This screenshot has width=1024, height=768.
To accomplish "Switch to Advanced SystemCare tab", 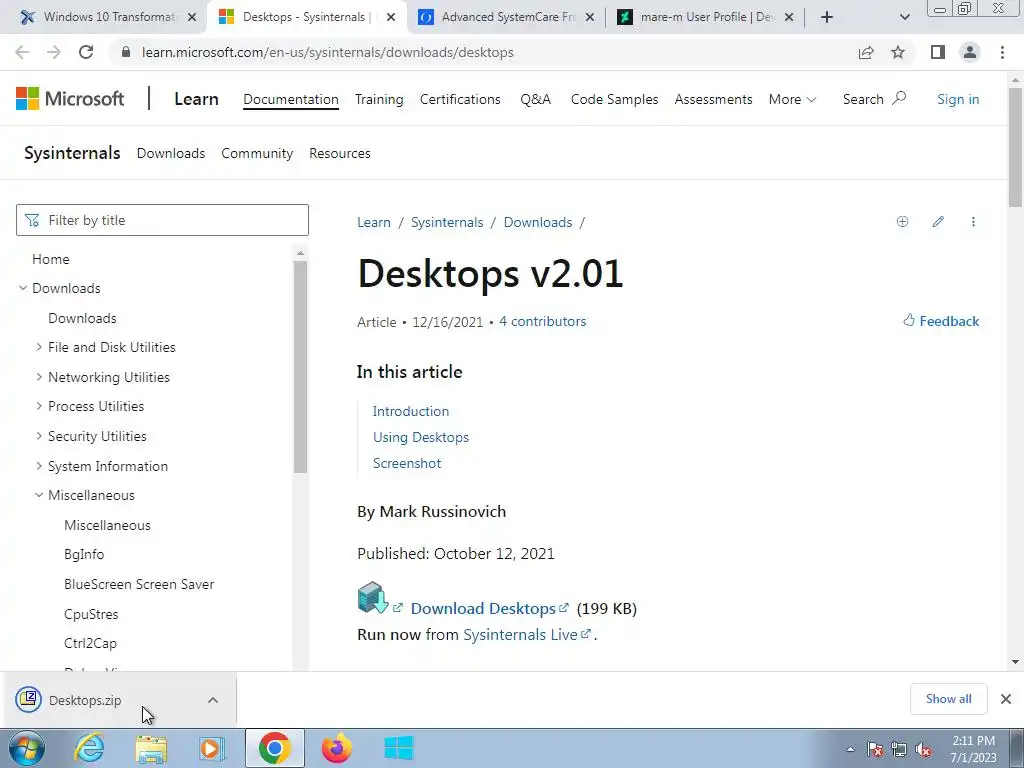I will [507, 17].
